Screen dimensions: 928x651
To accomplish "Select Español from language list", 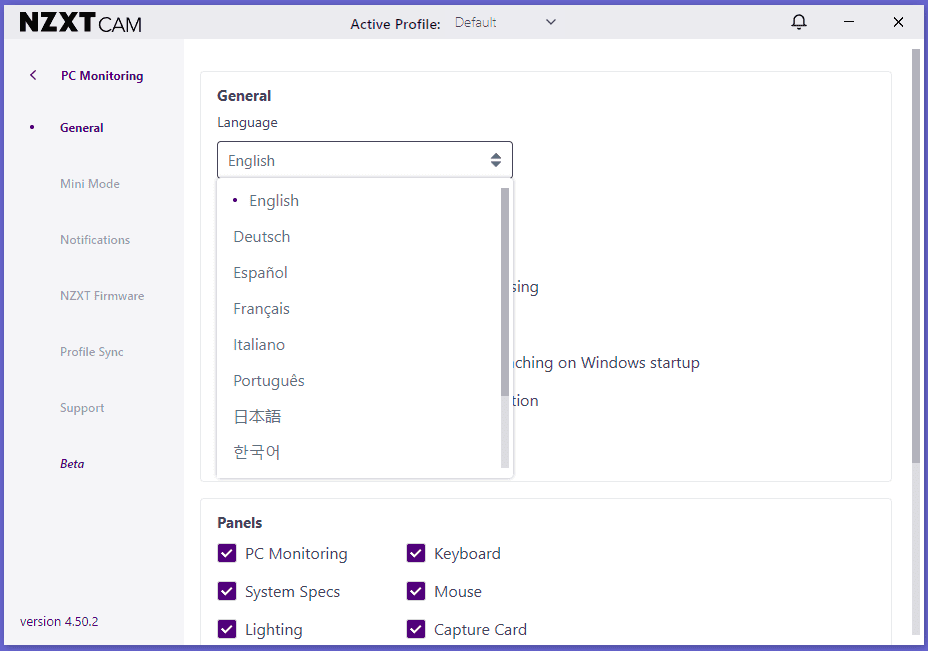I will (359, 273).
